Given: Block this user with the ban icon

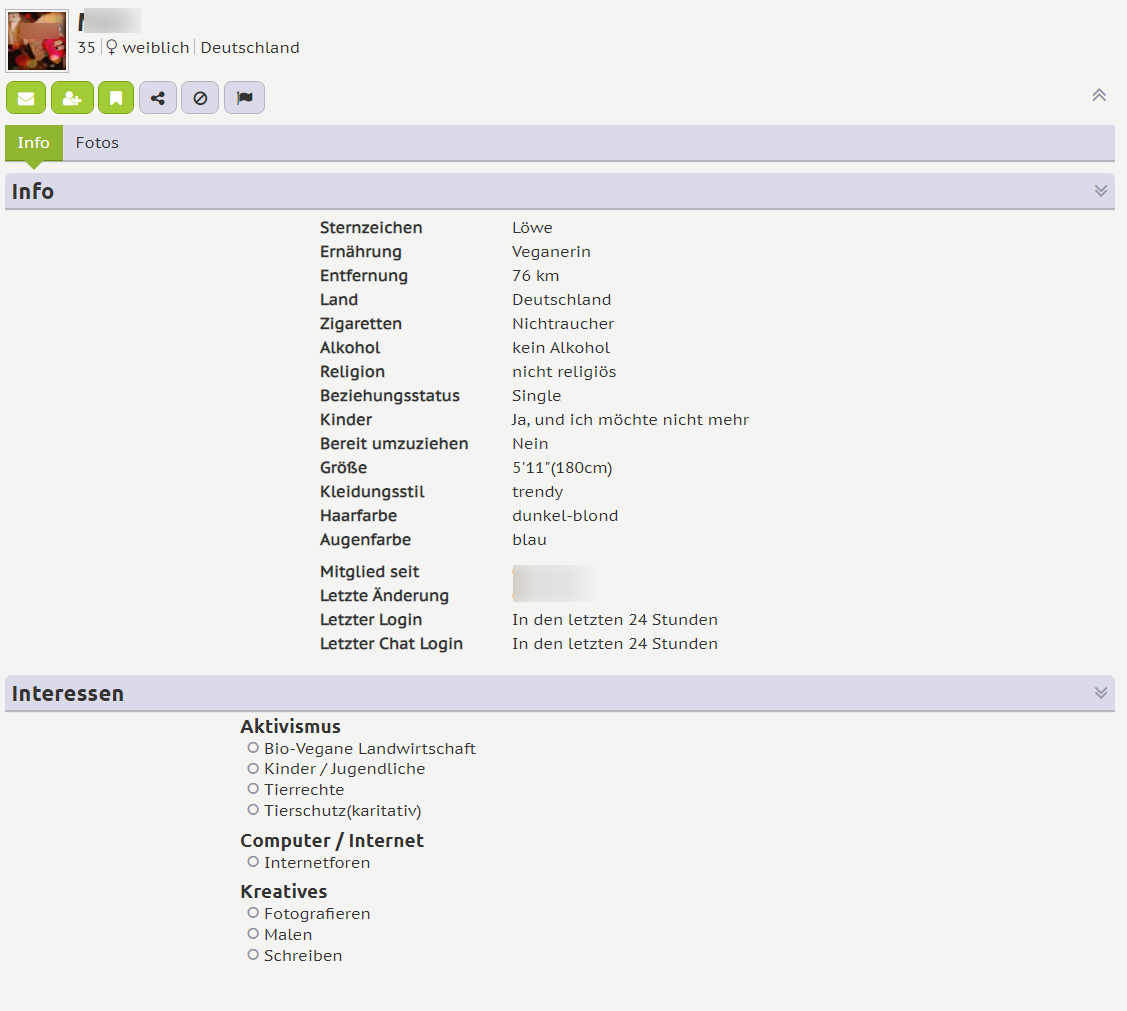Looking at the screenshot, I should point(200,98).
